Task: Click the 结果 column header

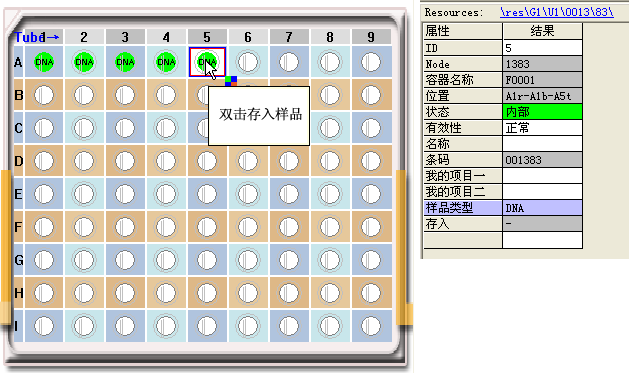Action: click(542, 31)
